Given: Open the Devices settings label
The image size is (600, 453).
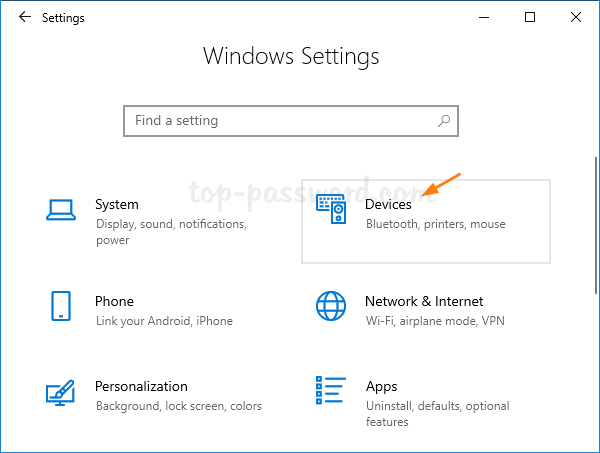Looking at the screenshot, I should click(x=388, y=204).
